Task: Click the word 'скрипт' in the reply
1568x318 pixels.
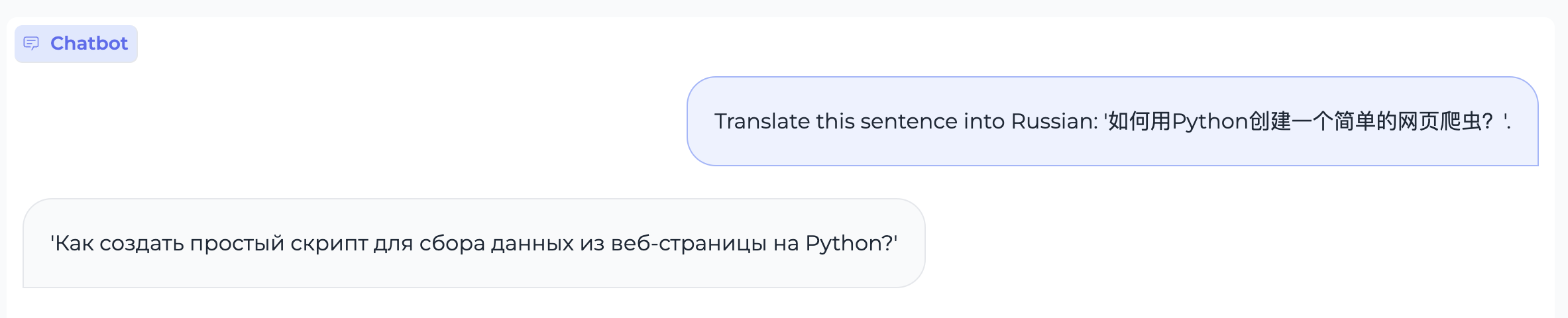Action: [x=329, y=243]
